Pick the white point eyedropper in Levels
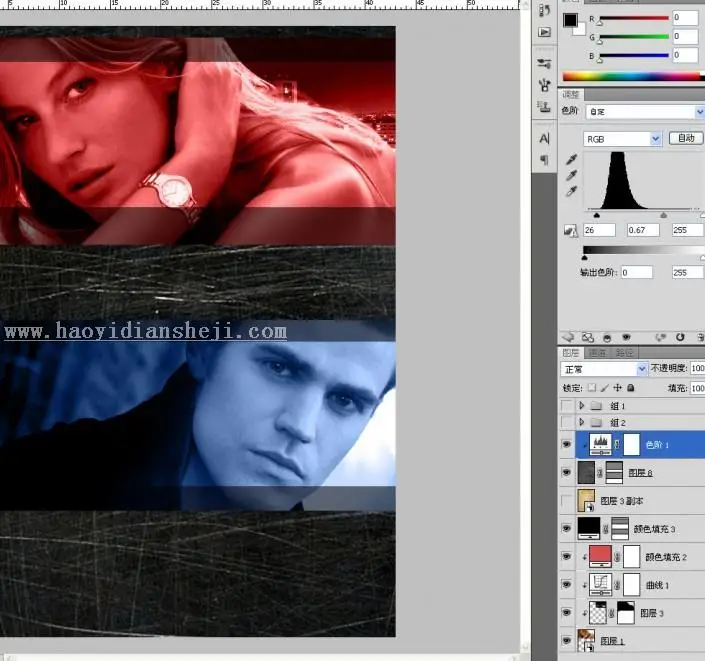 pyautogui.click(x=571, y=192)
